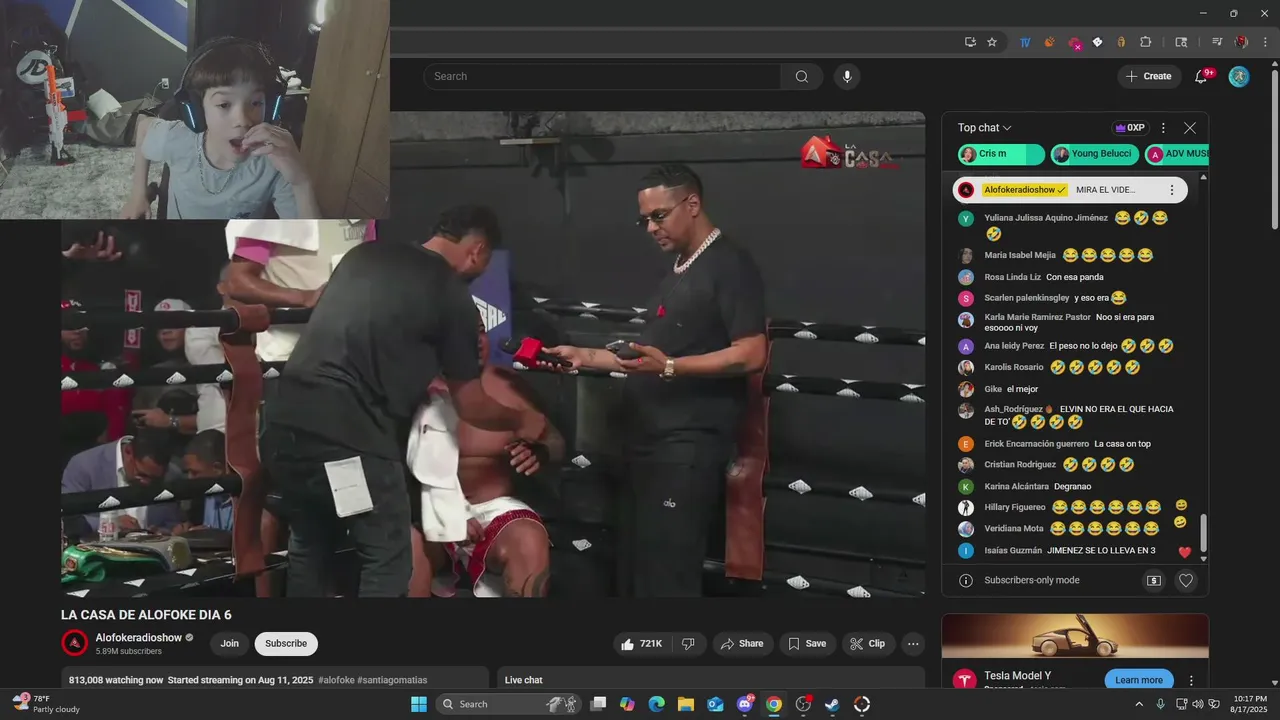1280x720 pixels.
Task: Send a heart reaction in live chat
Action: point(1186,581)
